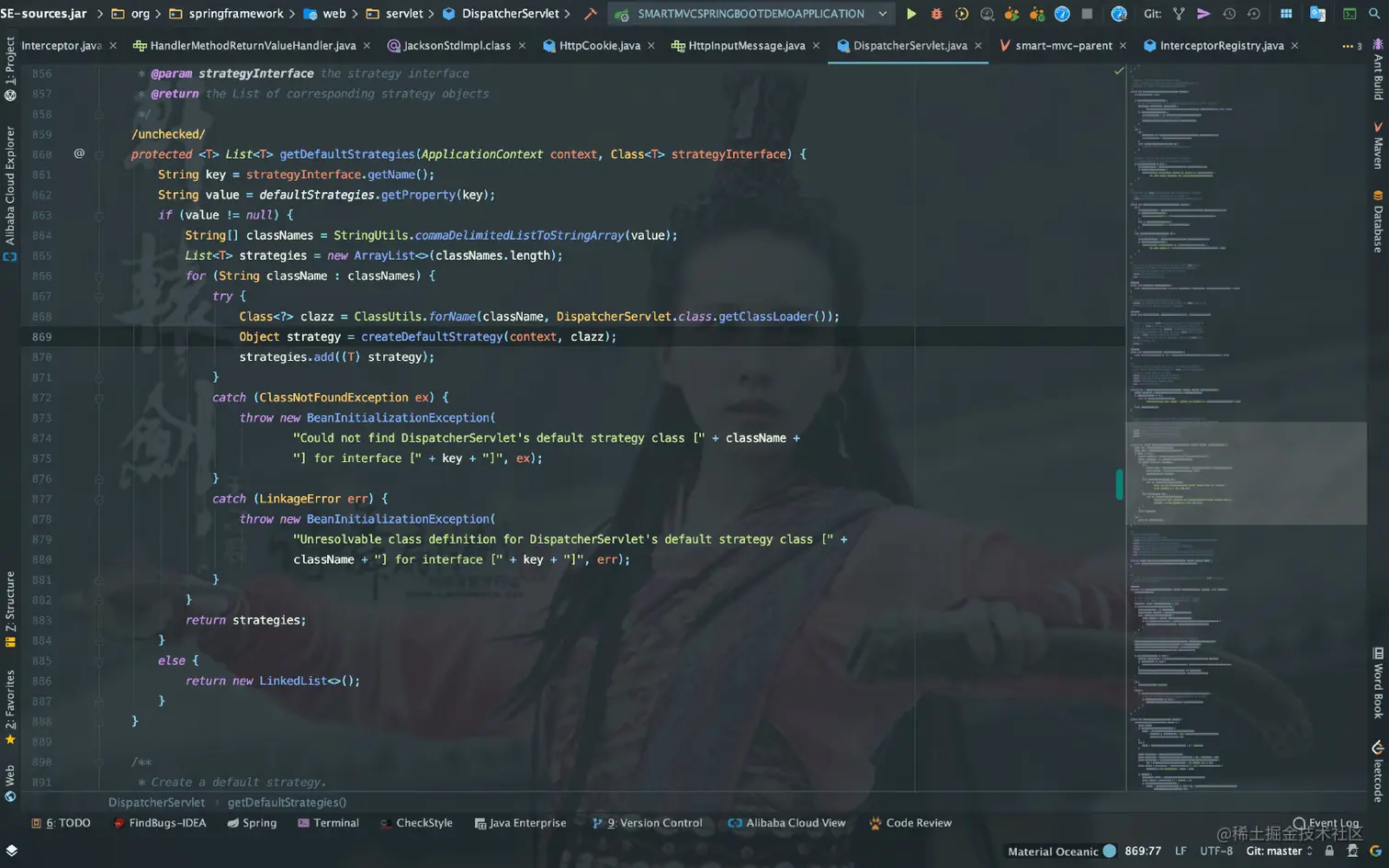1389x868 pixels.
Task: Open the Alibaba Cloud View tool window
Action: click(786, 823)
